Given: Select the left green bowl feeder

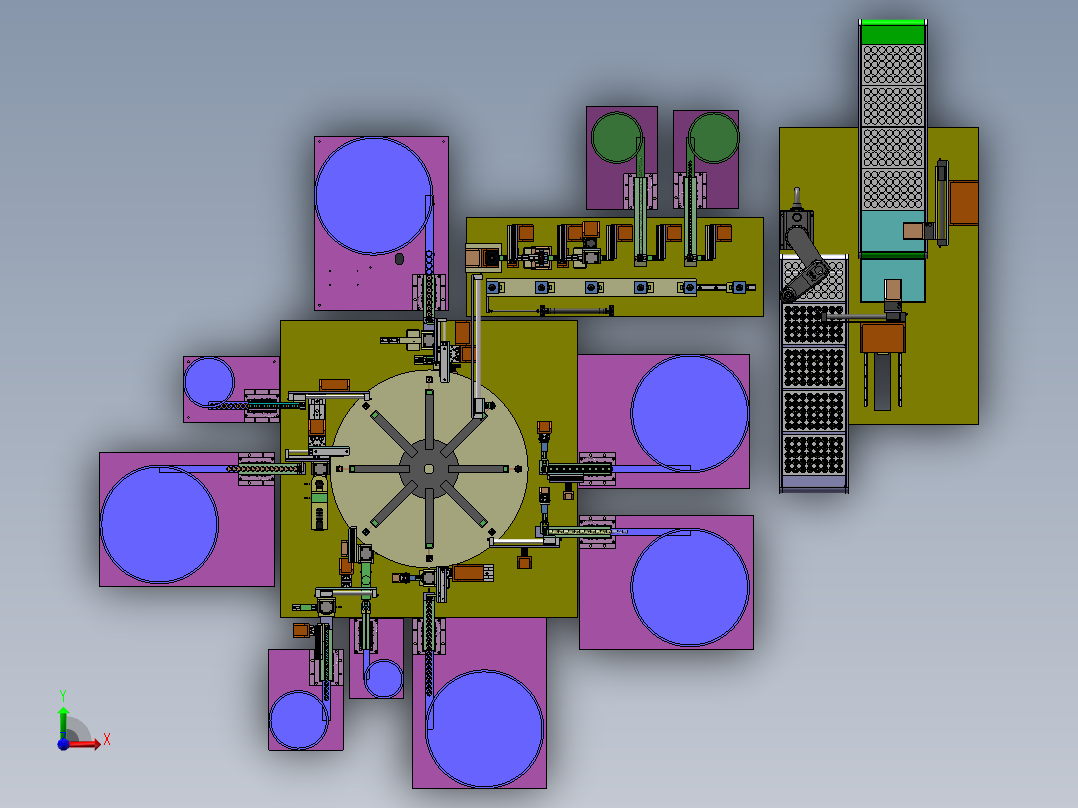Looking at the screenshot, I should click(617, 138).
